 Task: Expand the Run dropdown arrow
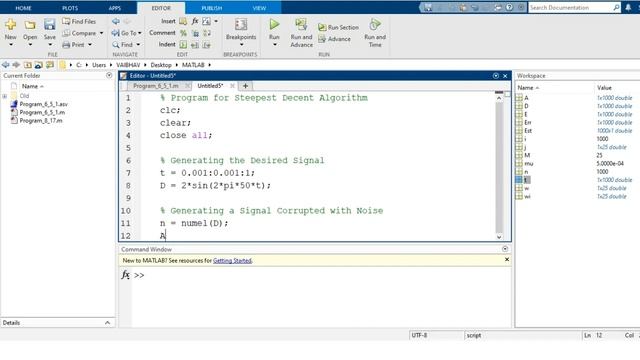274,44
